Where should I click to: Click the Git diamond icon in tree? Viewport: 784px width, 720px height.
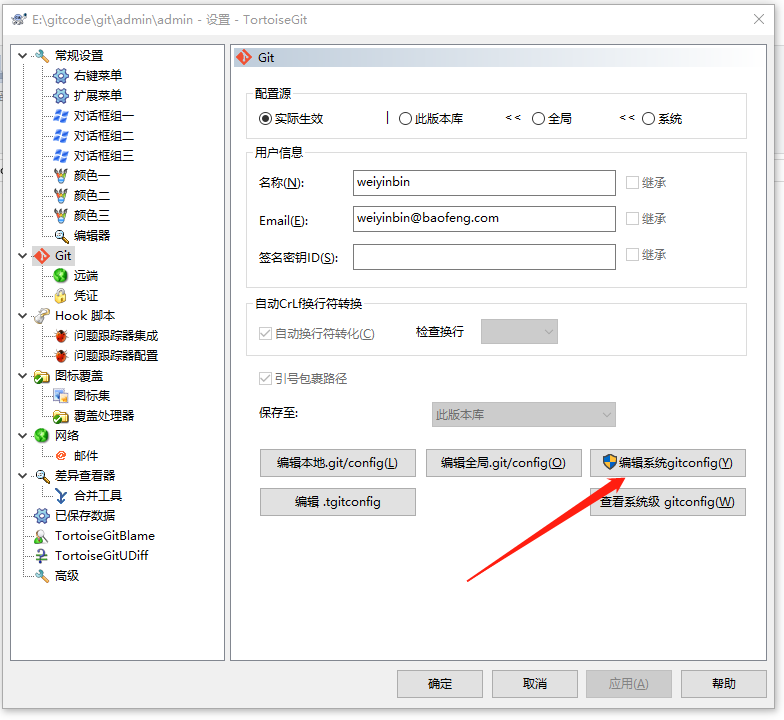42,256
